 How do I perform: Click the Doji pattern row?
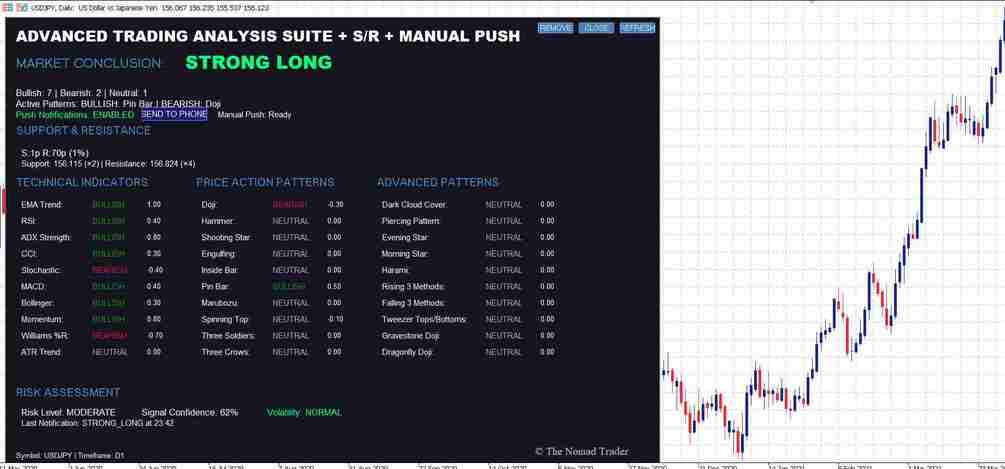click(272, 204)
